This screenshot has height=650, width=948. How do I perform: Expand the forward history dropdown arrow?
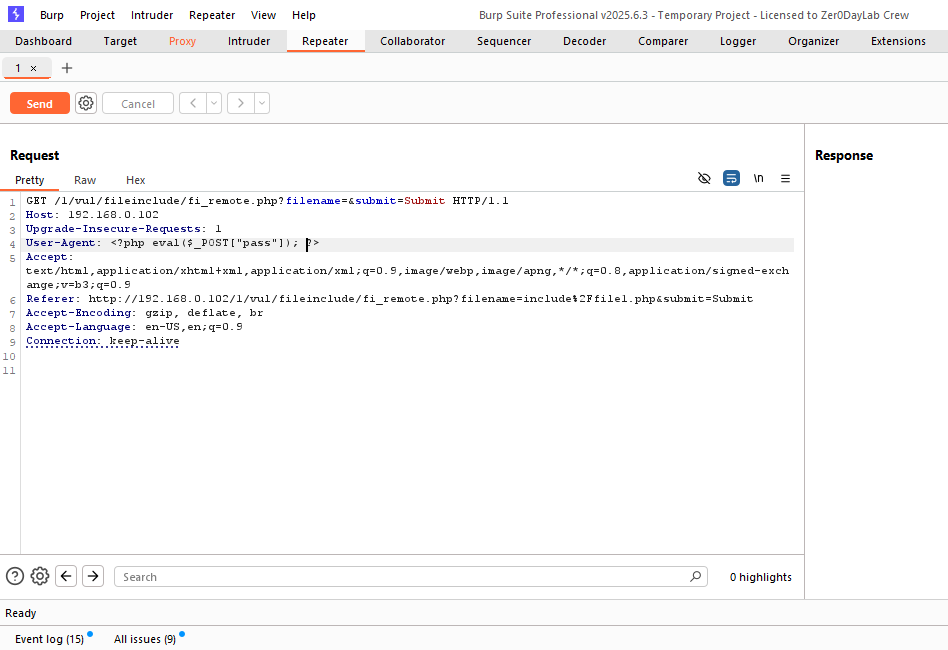coord(262,103)
